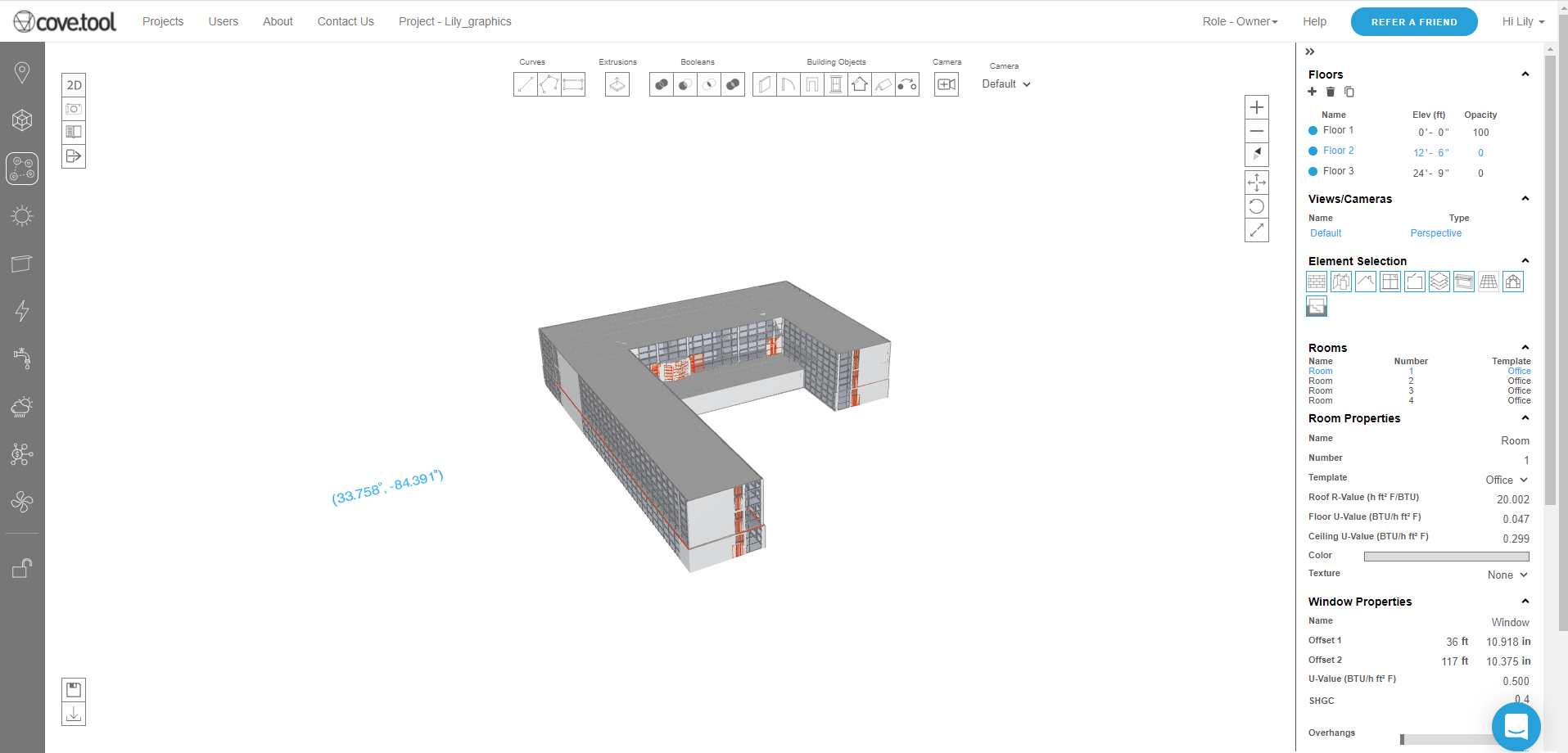The width and height of the screenshot is (1568, 753).
Task: Toggle visibility dot for Floor 2
Action: tap(1313, 151)
